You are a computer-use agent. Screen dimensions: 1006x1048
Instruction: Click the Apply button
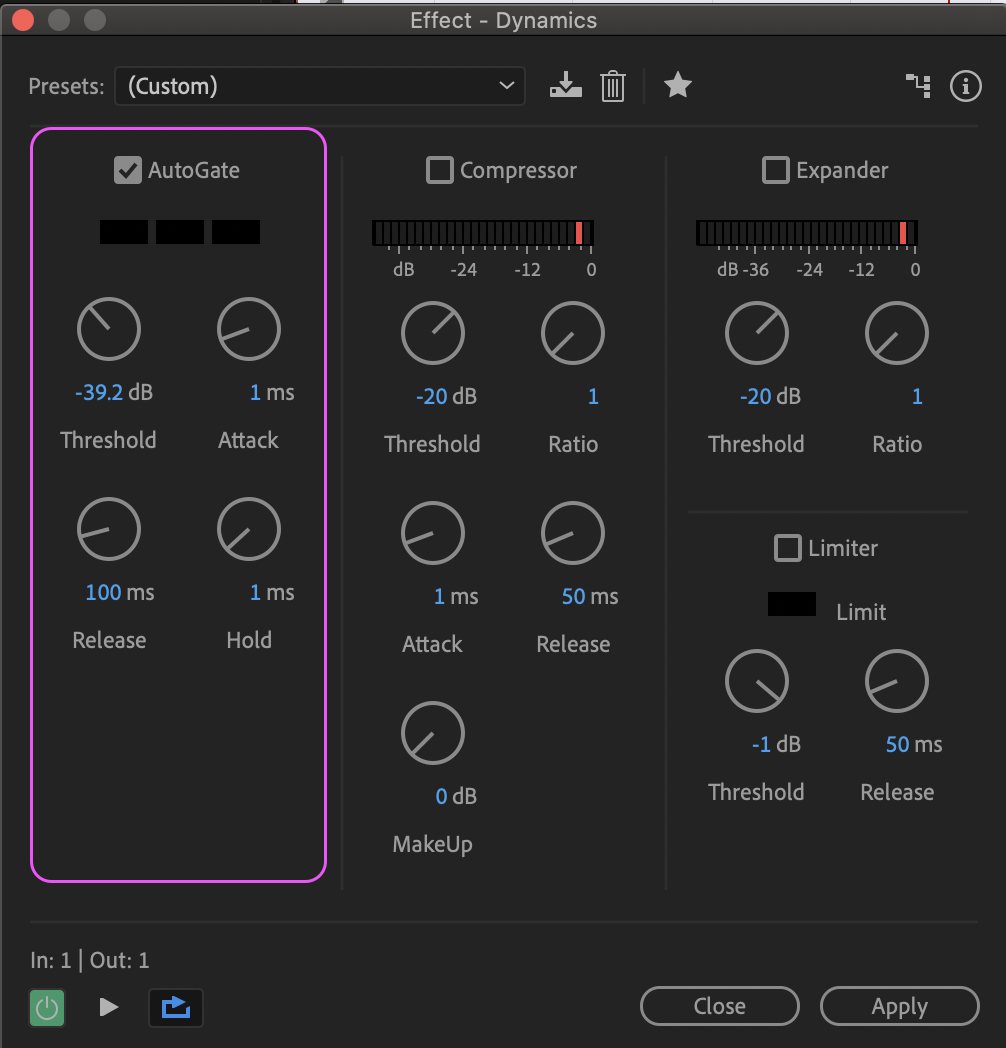(x=899, y=1006)
